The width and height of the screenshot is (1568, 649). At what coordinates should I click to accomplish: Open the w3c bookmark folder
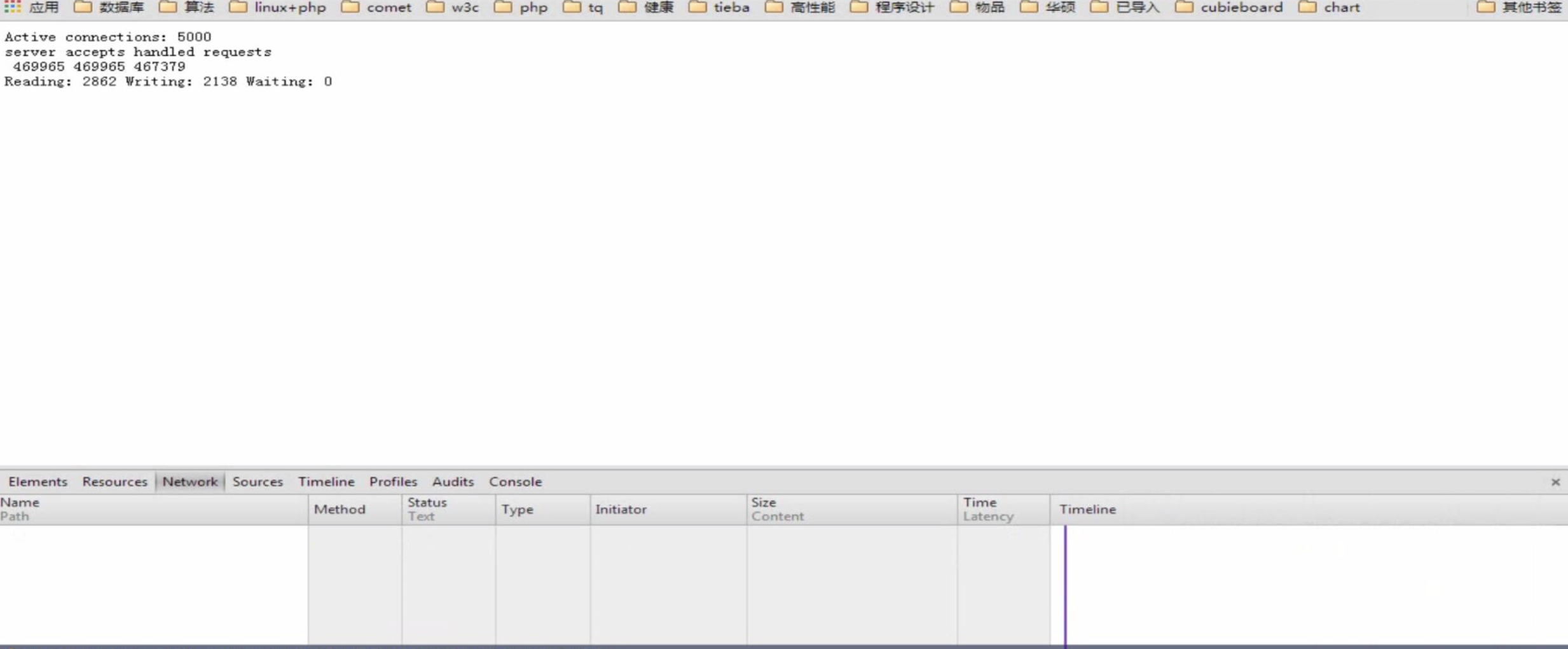[x=453, y=7]
